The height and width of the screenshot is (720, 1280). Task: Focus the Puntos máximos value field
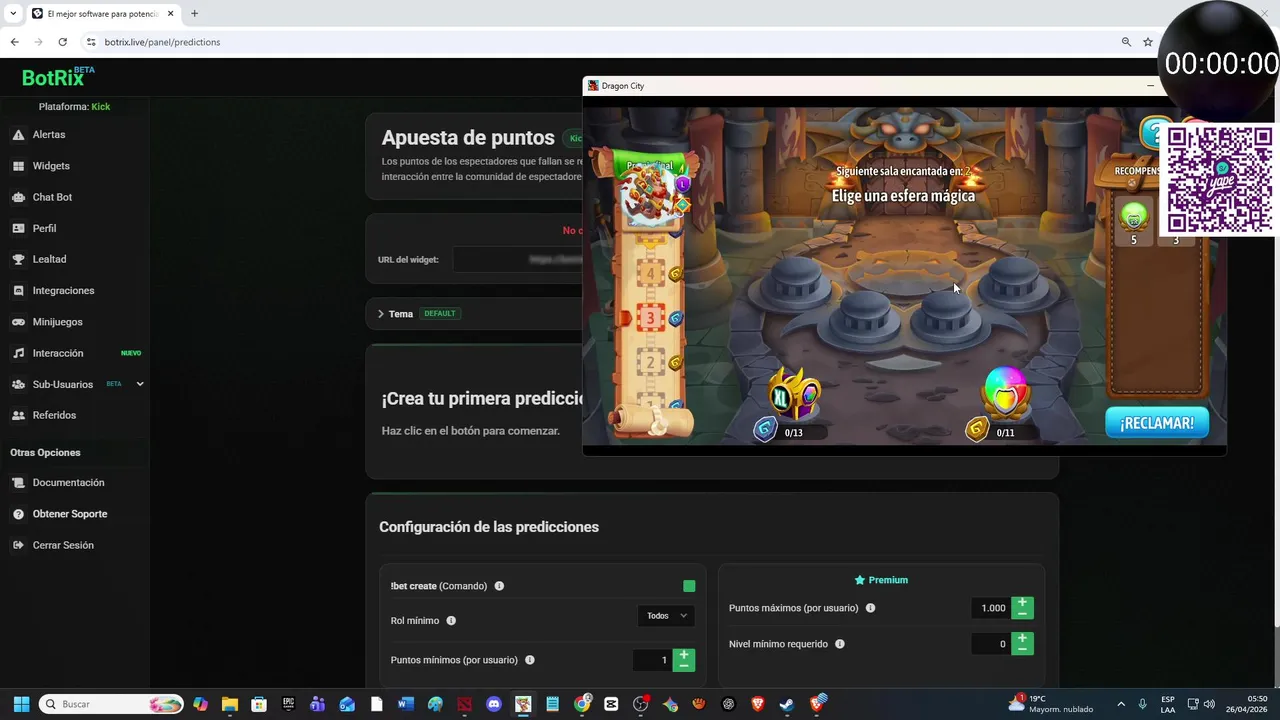pyautogui.click(x=991, y=608)
